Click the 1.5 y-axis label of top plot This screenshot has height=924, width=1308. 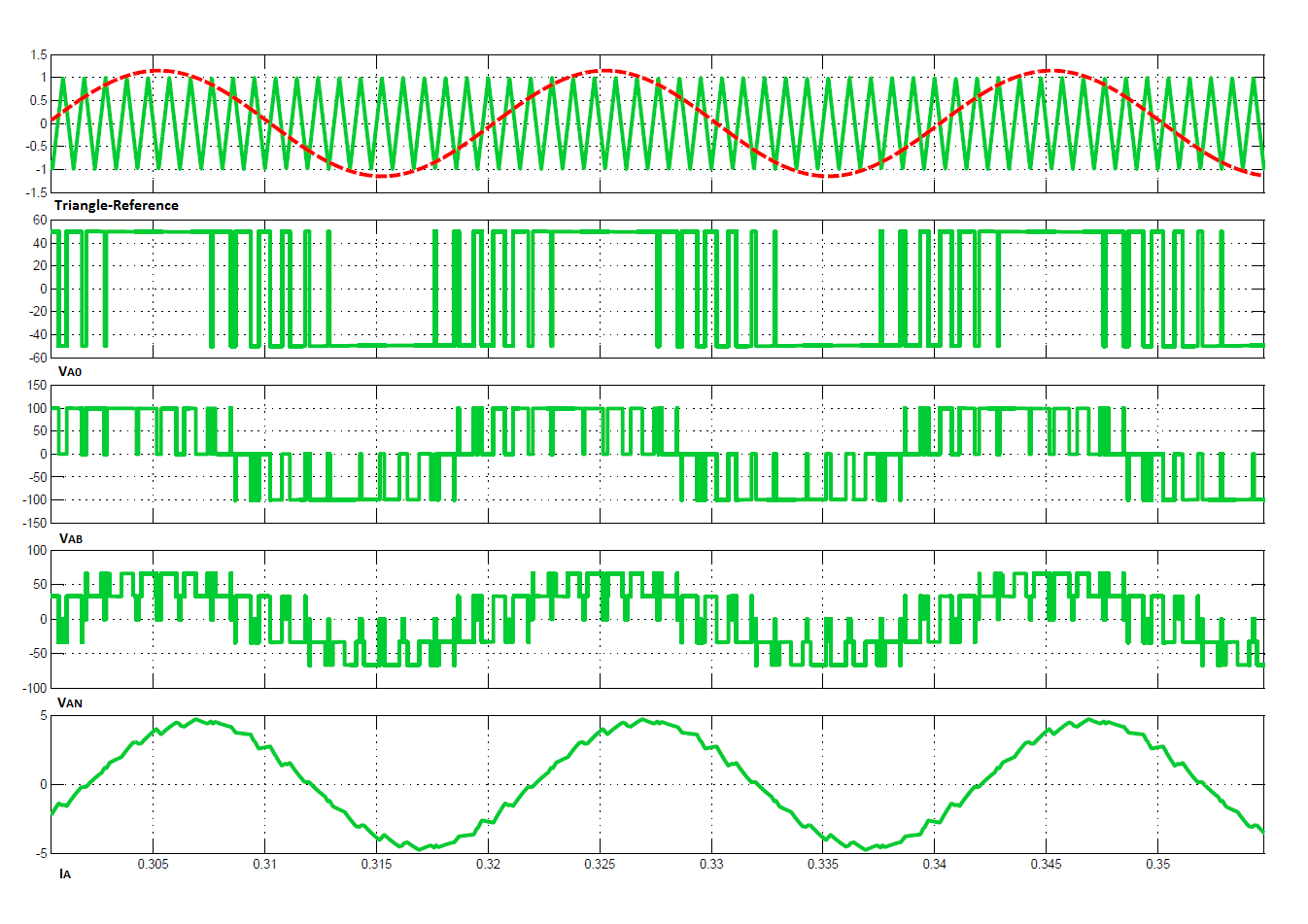coord(38,54)
